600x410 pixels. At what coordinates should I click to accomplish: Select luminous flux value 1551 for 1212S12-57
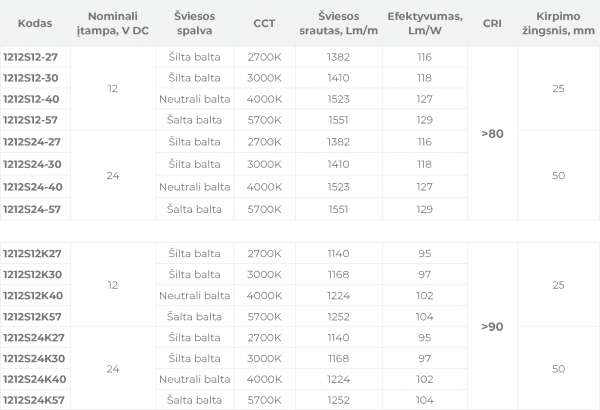point(338,120)
